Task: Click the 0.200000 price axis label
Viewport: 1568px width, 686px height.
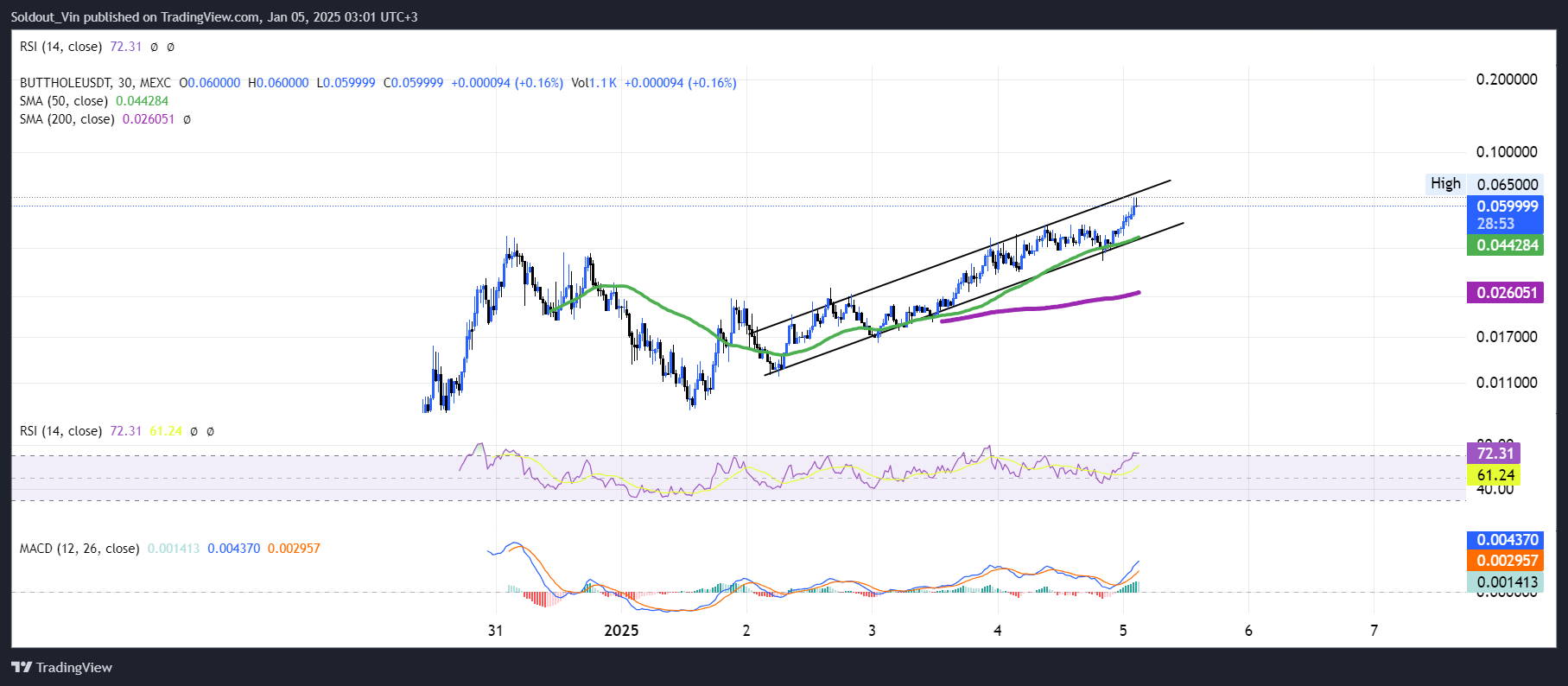Action: [x=1507, y=79]
